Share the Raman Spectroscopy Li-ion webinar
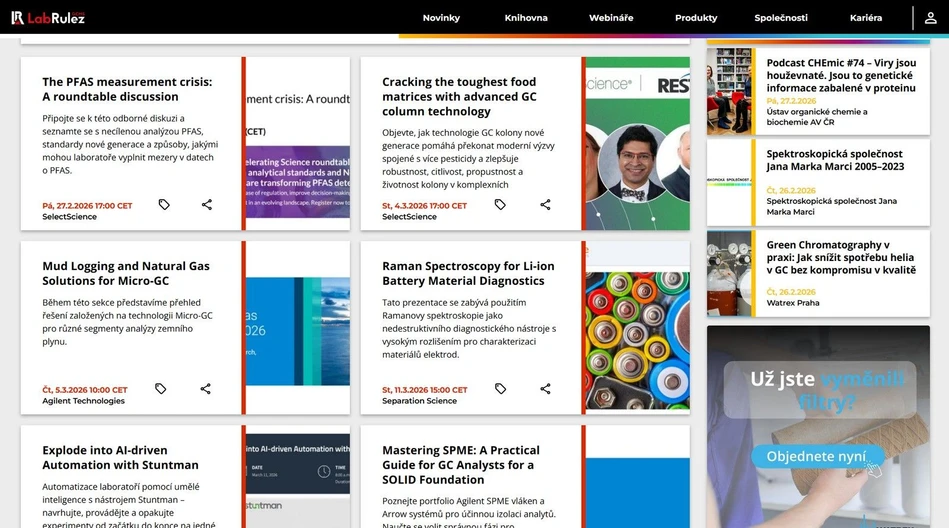 point(545,389)
